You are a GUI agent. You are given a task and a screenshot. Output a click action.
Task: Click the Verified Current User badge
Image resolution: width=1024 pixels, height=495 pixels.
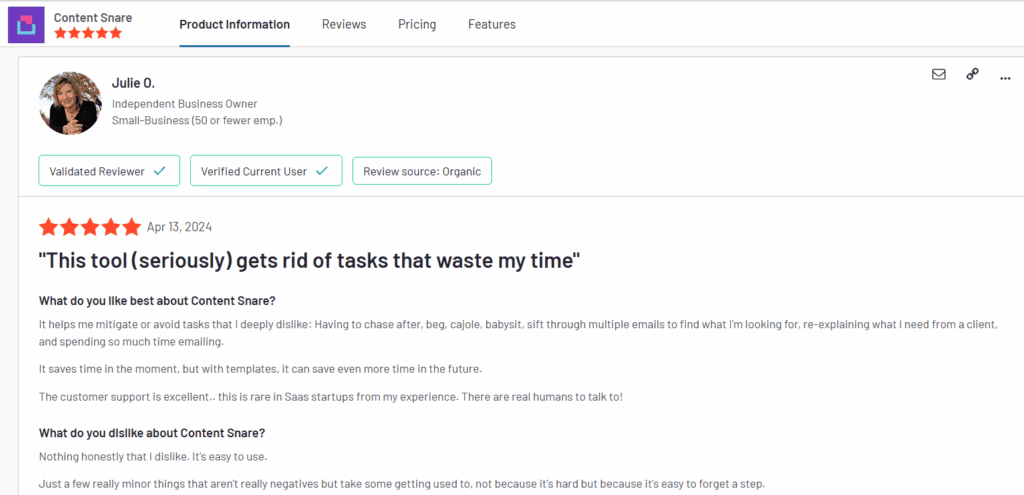[x=266, y=171]
